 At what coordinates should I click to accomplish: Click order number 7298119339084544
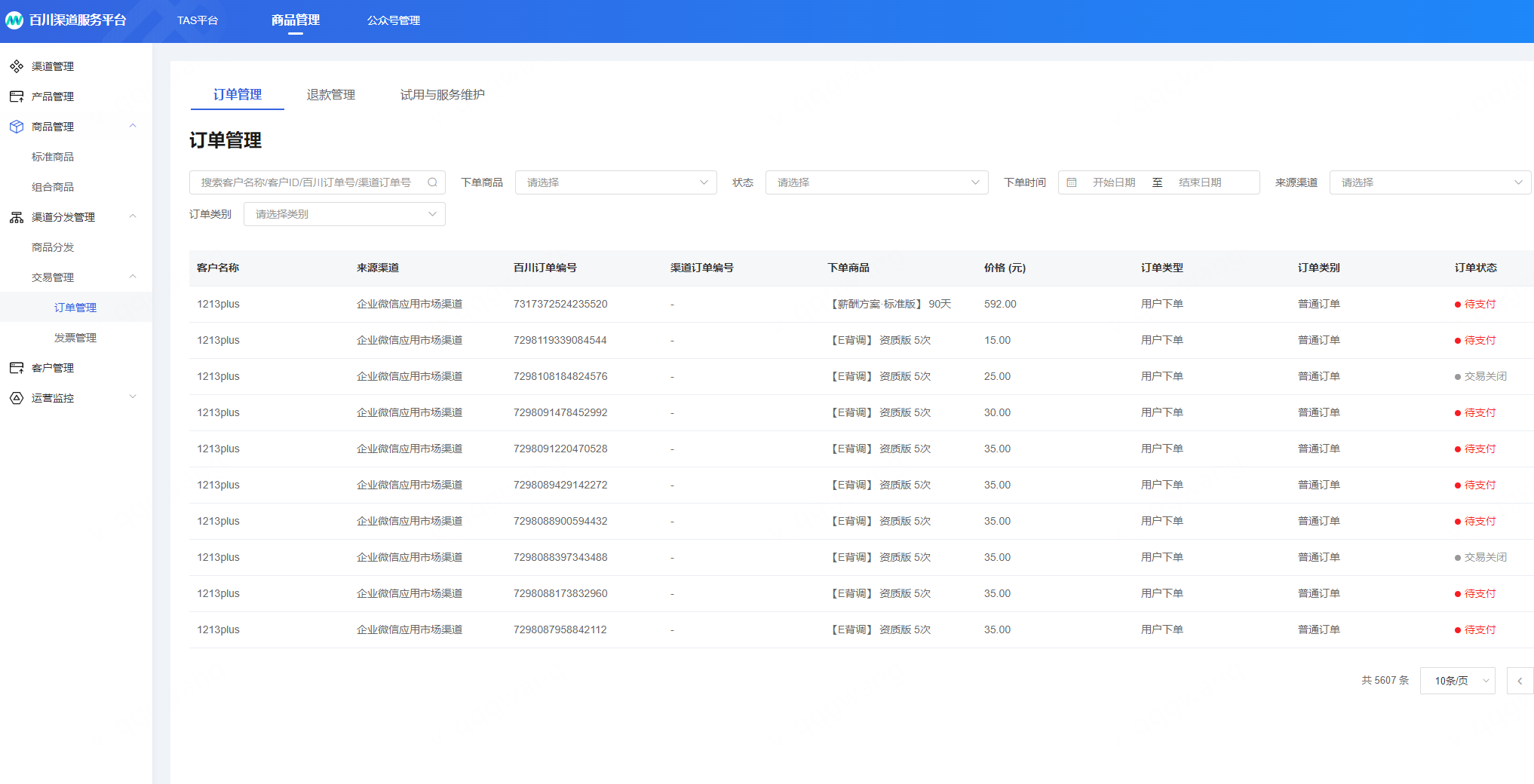pos(560,341)
